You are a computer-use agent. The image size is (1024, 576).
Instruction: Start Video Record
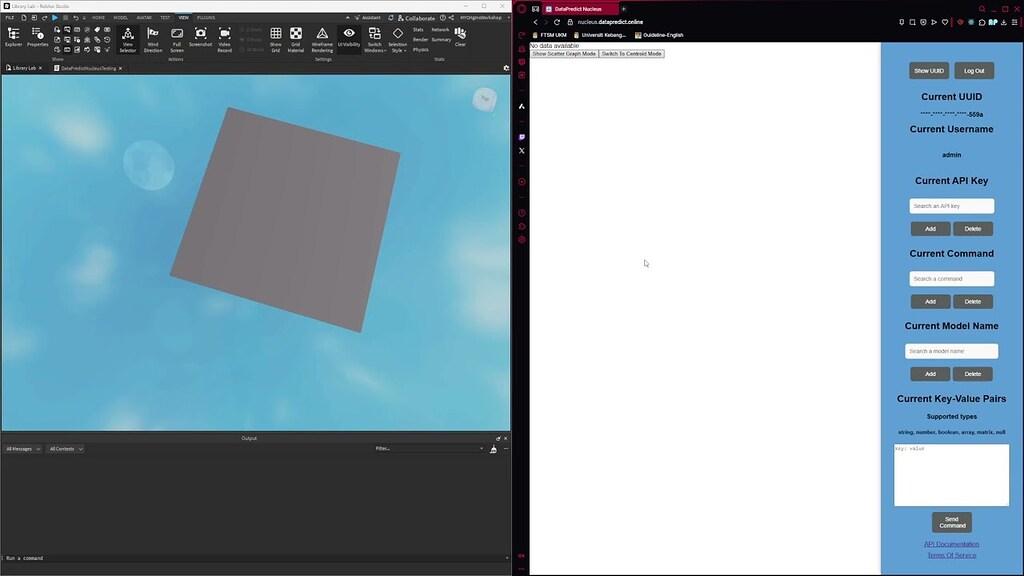tap(225, 39)
